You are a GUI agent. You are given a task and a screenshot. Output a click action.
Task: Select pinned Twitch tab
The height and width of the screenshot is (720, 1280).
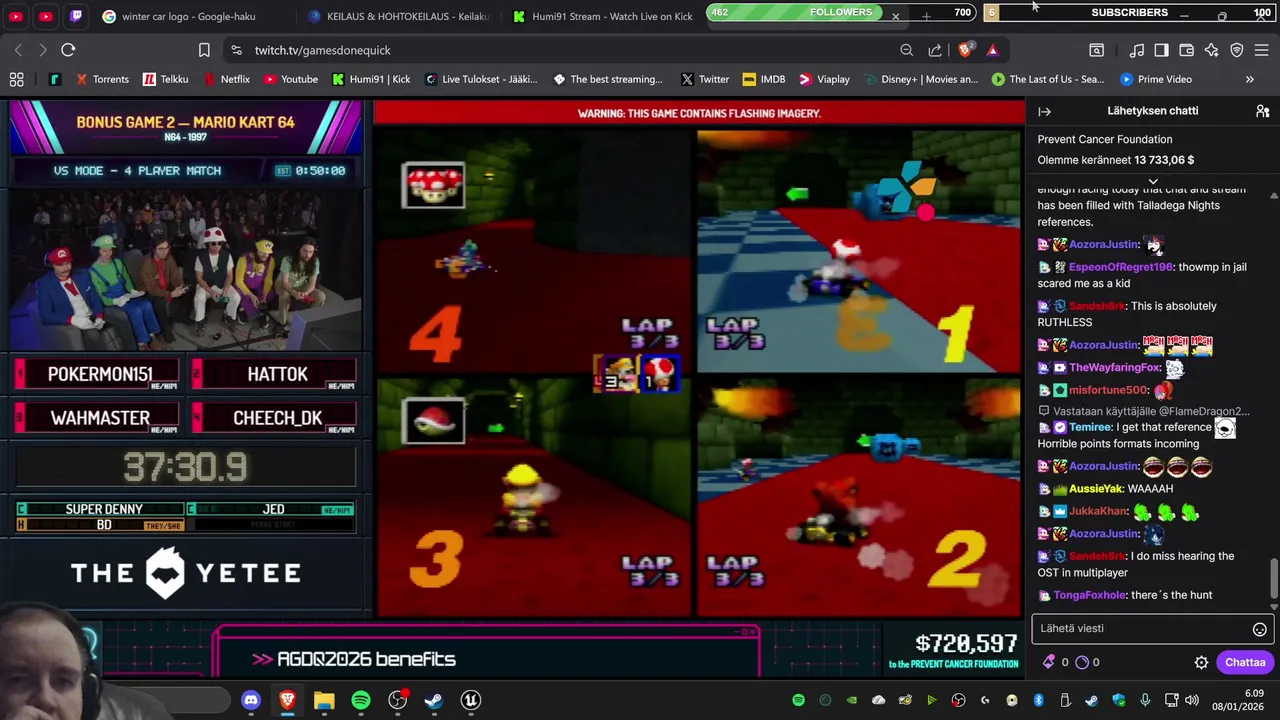77,16
